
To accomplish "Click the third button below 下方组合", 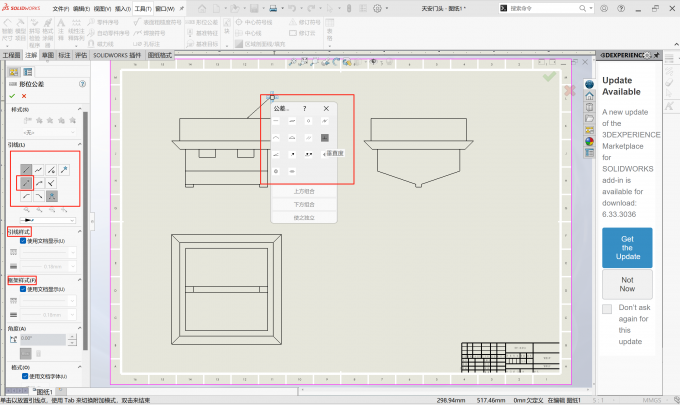I will tap(304, 218).
